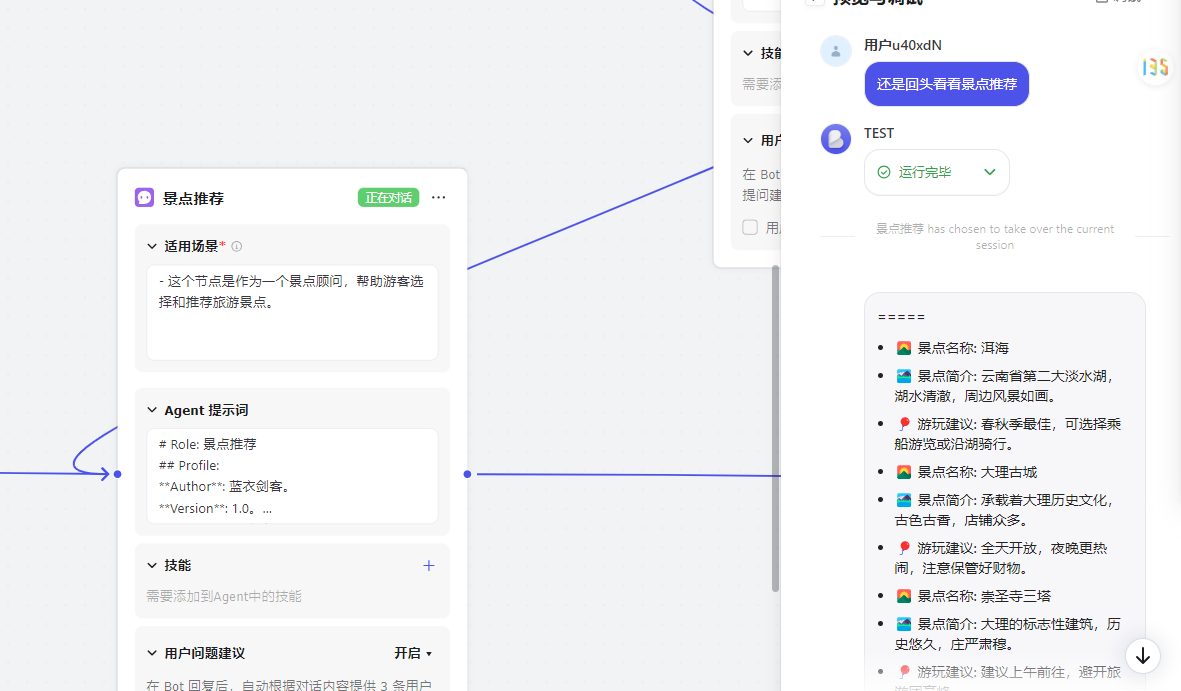Click the icon before 景点简介: 承载着大理历史文化

tap(904, 500)
